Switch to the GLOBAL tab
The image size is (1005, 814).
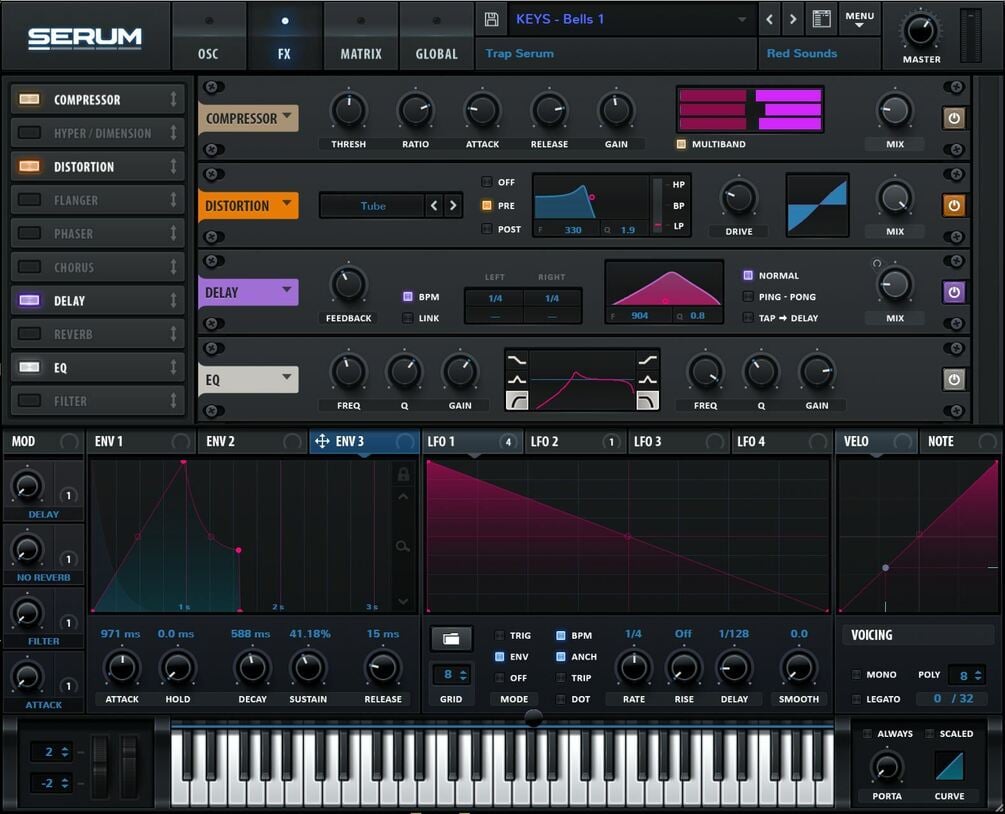click(x=436, y=37)
